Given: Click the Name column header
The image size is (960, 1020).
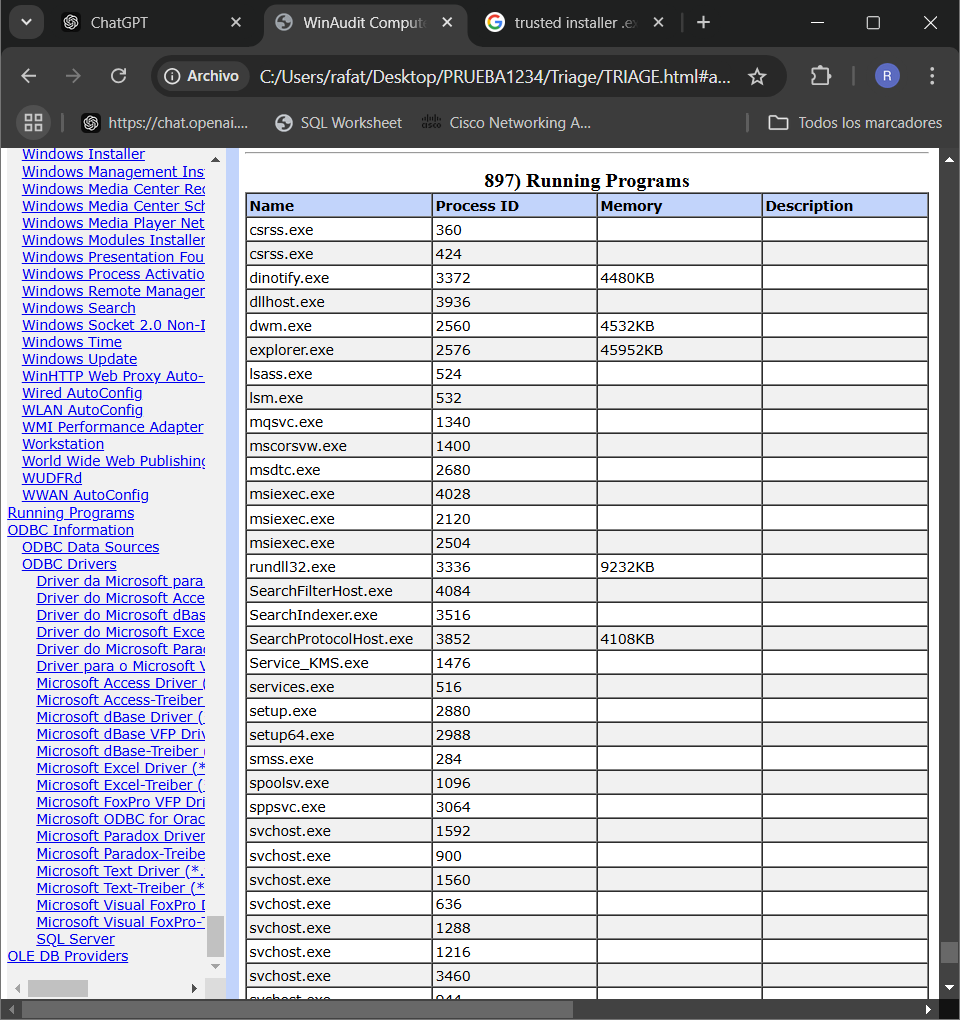Looking at the screenshot, I should 339,206.
